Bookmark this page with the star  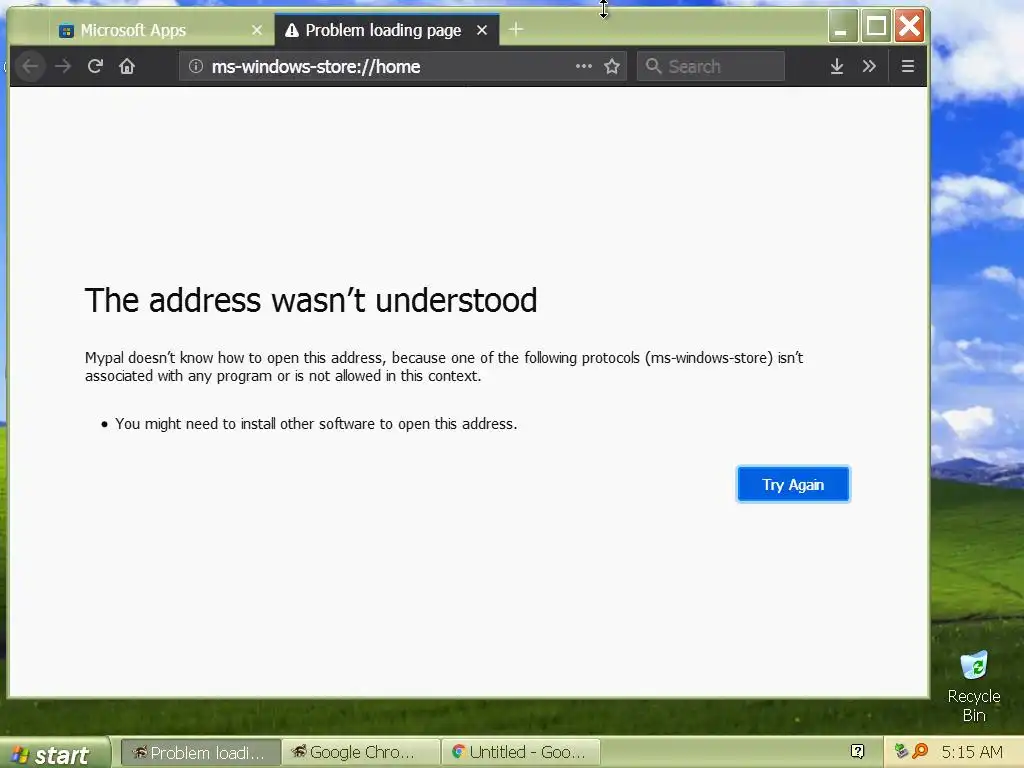611,66
